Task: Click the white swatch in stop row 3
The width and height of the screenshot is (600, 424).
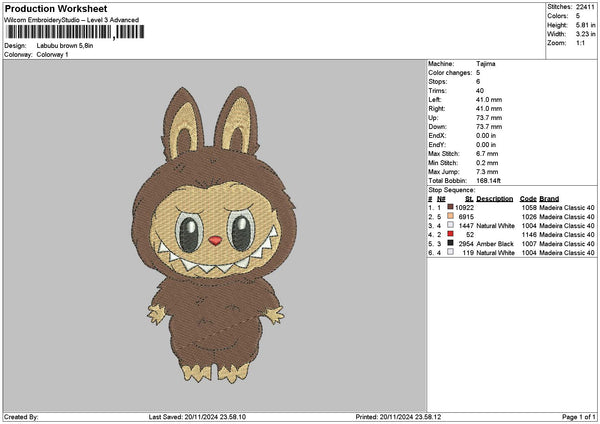Action: click(x=450, y=225)
